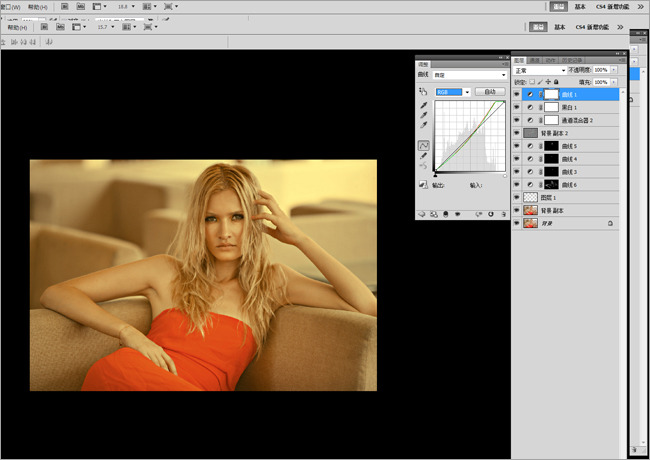Viewport: 650px width, 460px height.
Task: Select the on-image adjustment hand tool in Curves
Action: [x=423, y=91]
